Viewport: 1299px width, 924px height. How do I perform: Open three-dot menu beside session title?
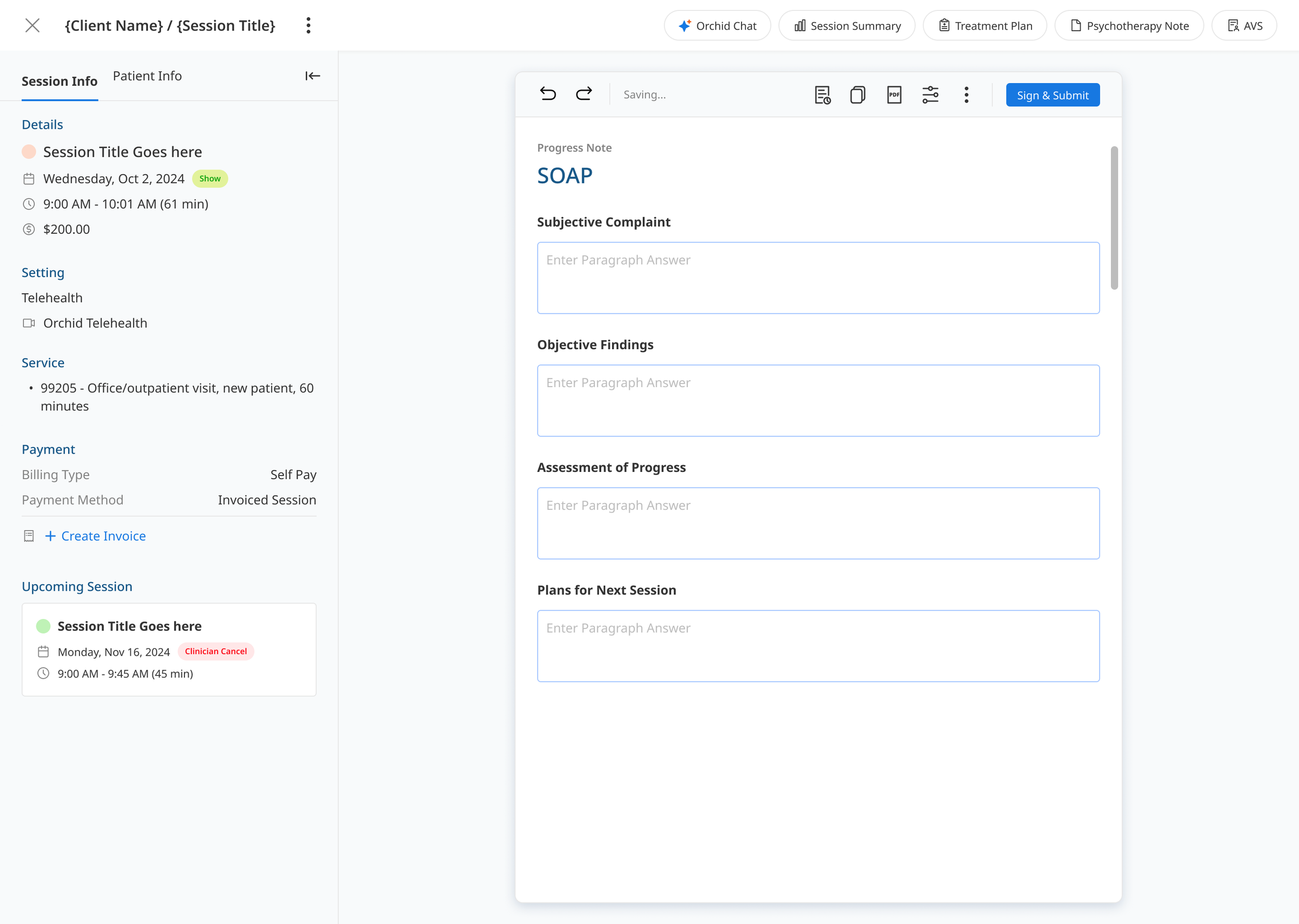pos(308,25)
